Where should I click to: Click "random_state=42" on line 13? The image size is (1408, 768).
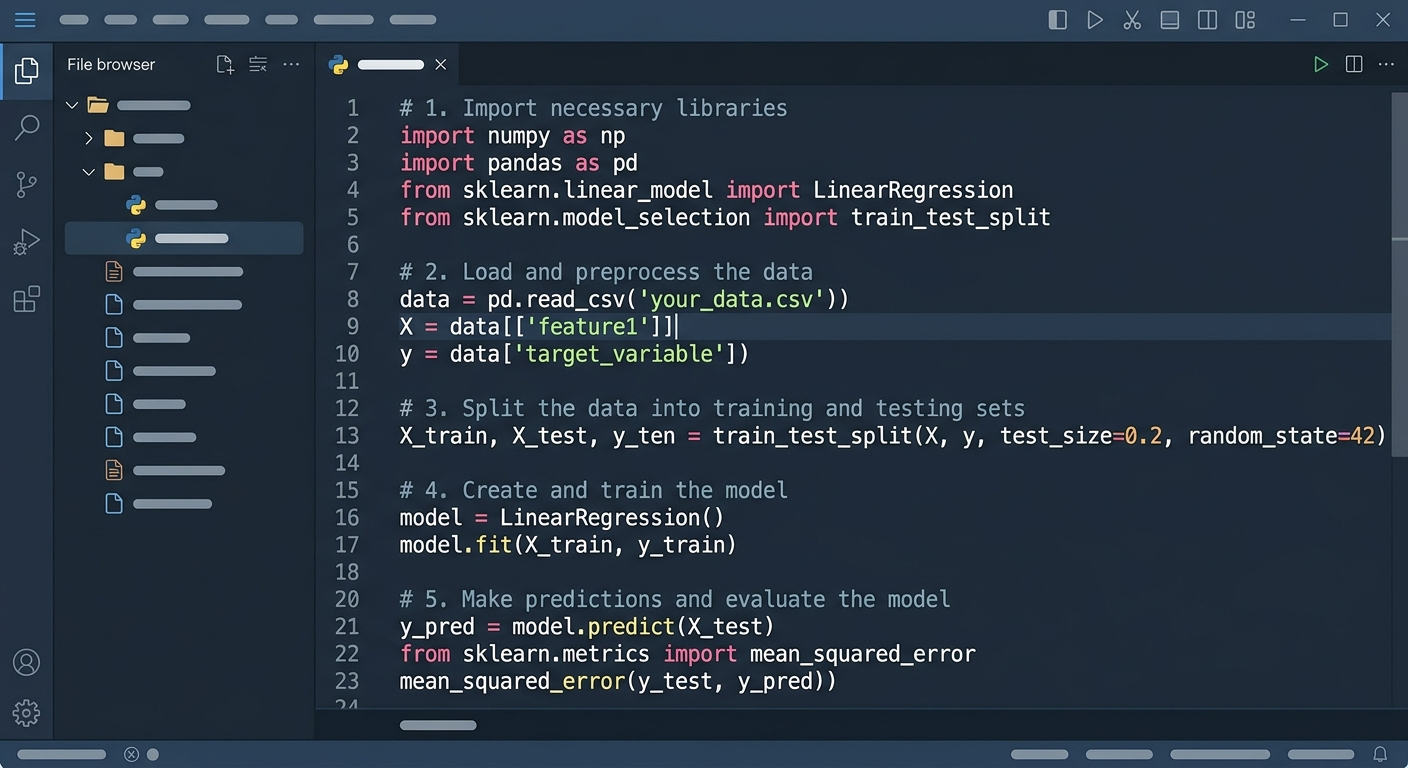point(1281,436)
